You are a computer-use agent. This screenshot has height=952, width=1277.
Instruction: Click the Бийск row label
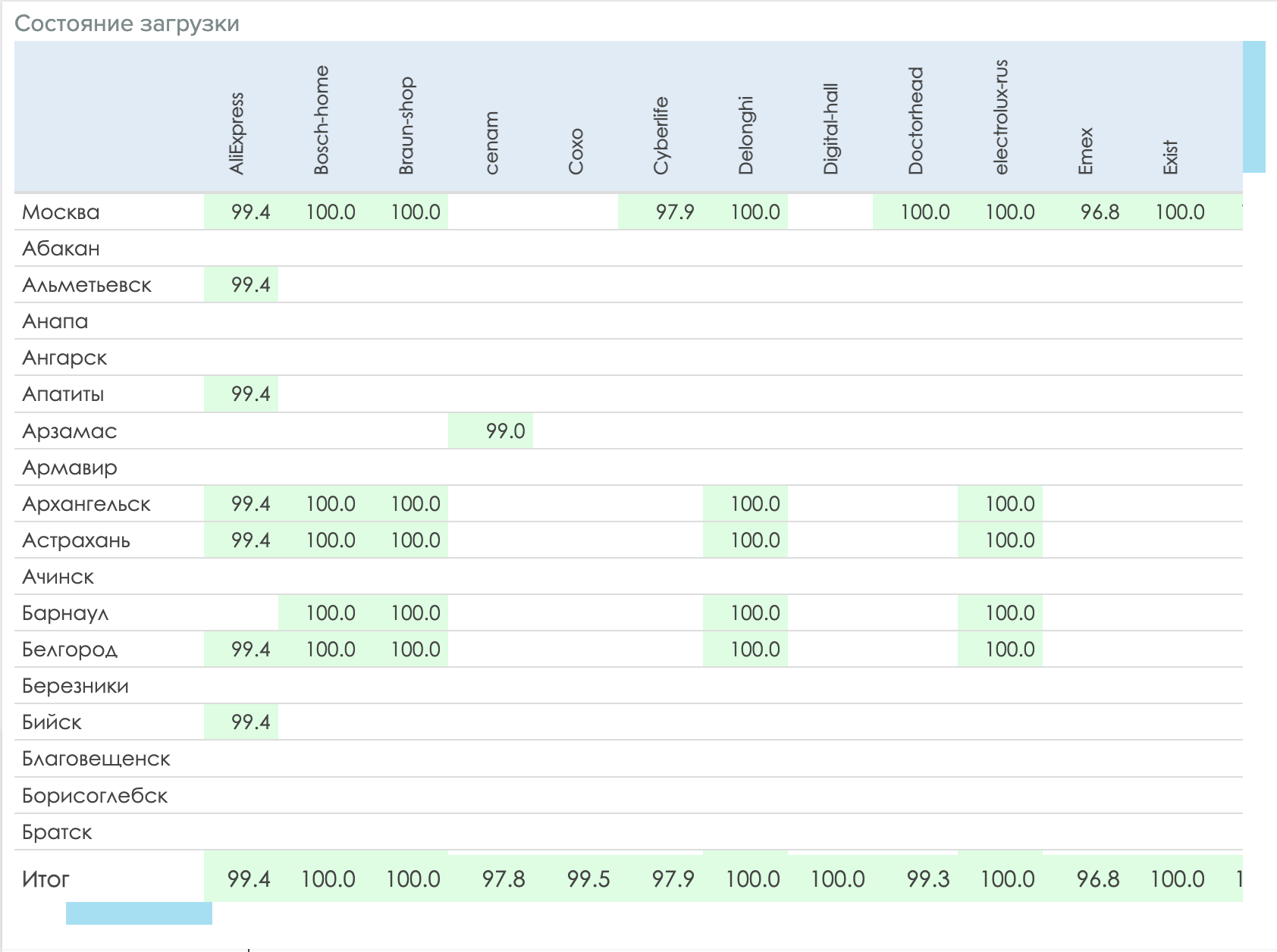(52, 722)
